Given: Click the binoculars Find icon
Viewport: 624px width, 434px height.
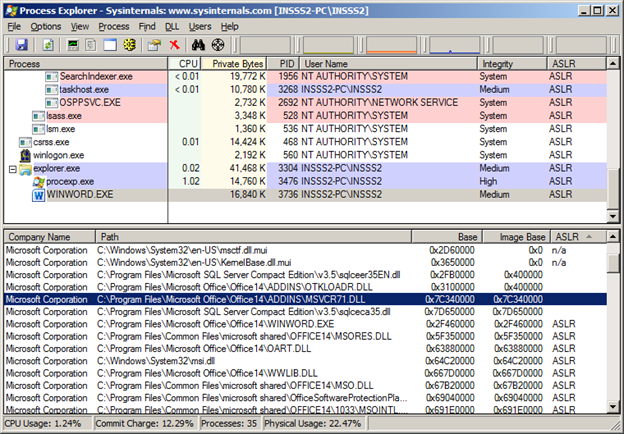Looking at the screenshot, I should (198, 45).
